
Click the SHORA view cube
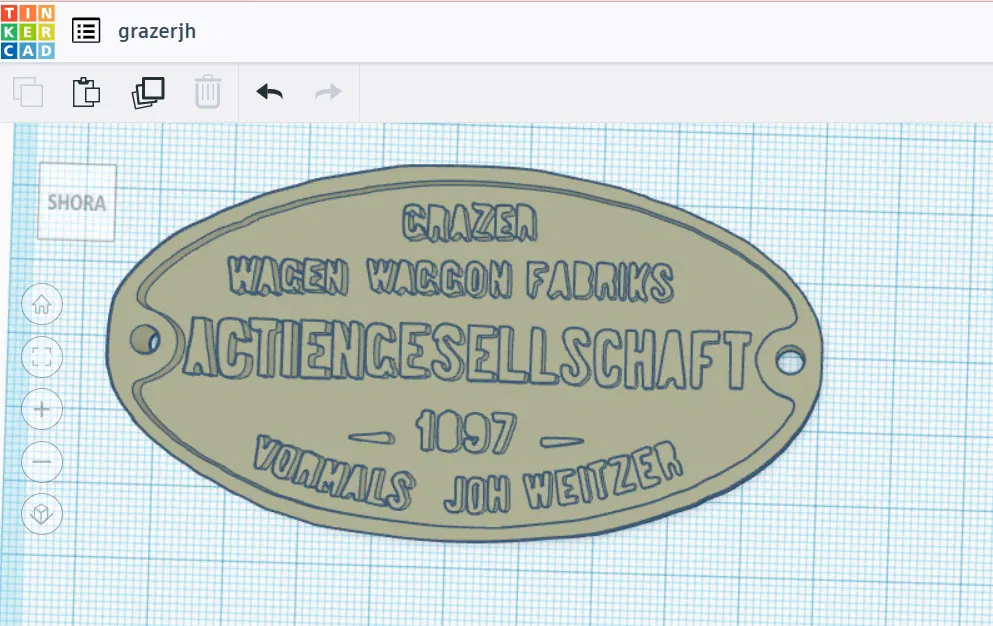click(x=77, y=202)
